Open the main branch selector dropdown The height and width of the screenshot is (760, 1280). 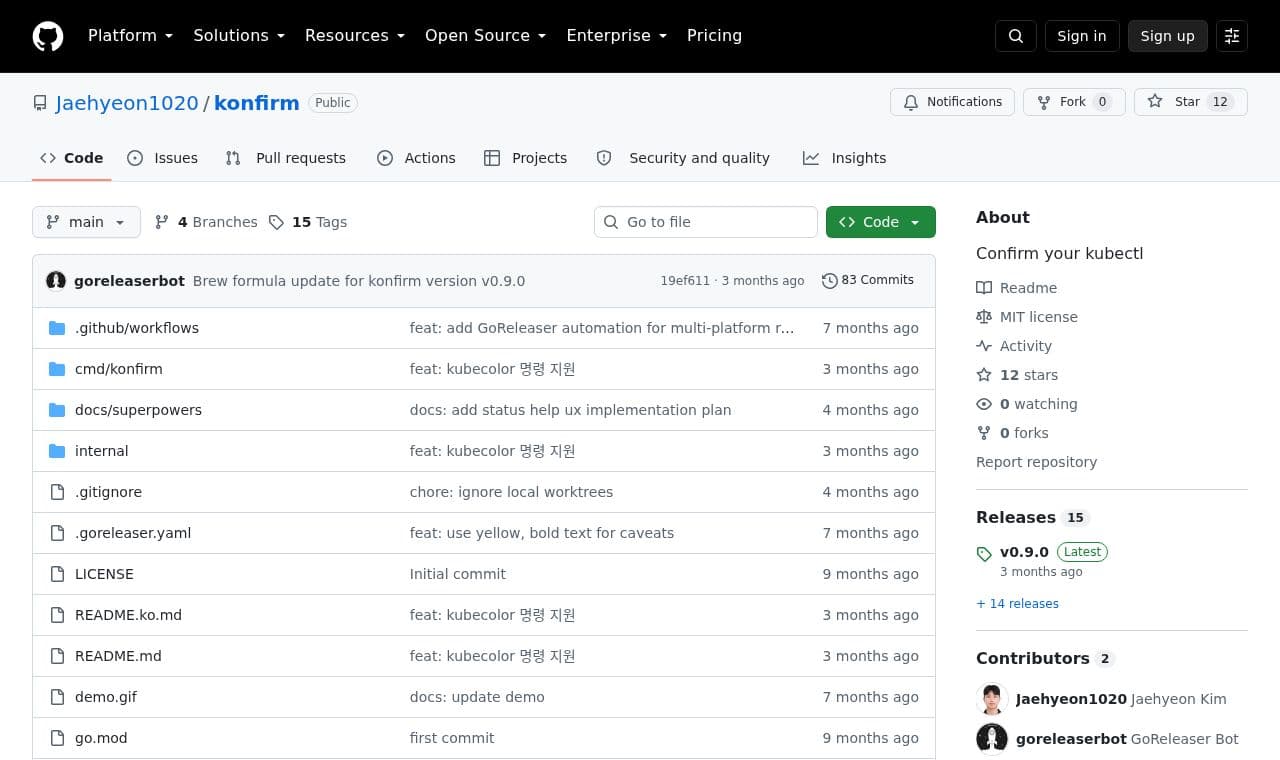[x=86, y=222]
